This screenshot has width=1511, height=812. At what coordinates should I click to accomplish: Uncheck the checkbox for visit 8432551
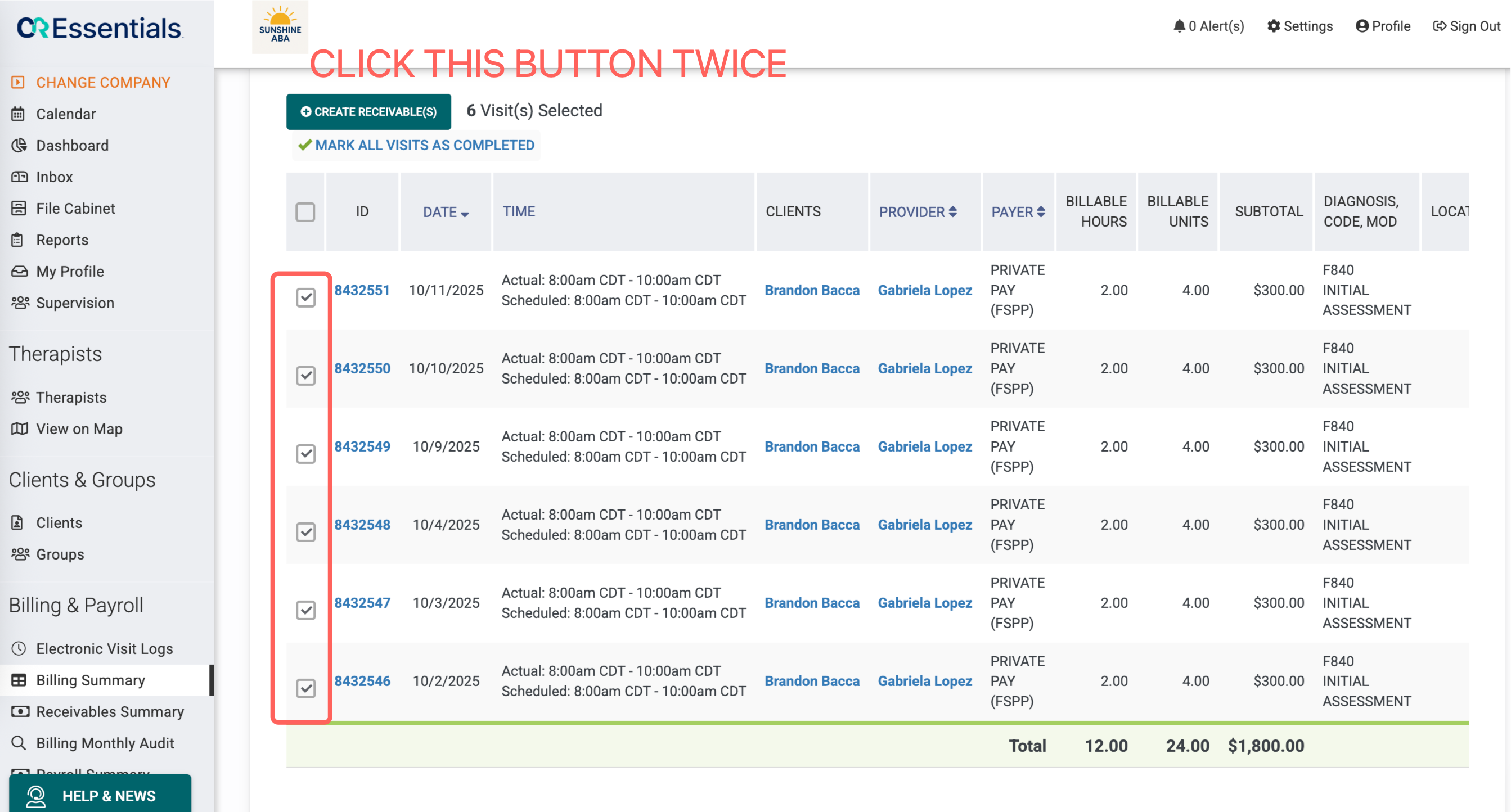(x=305, y=297)
